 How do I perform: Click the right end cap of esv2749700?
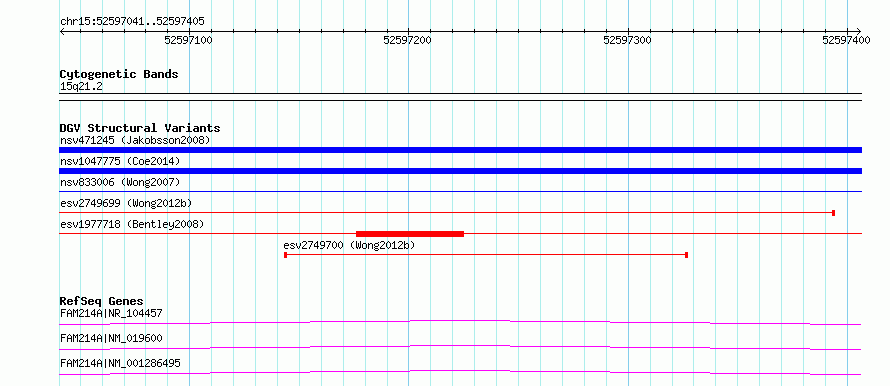click(687, 255)
